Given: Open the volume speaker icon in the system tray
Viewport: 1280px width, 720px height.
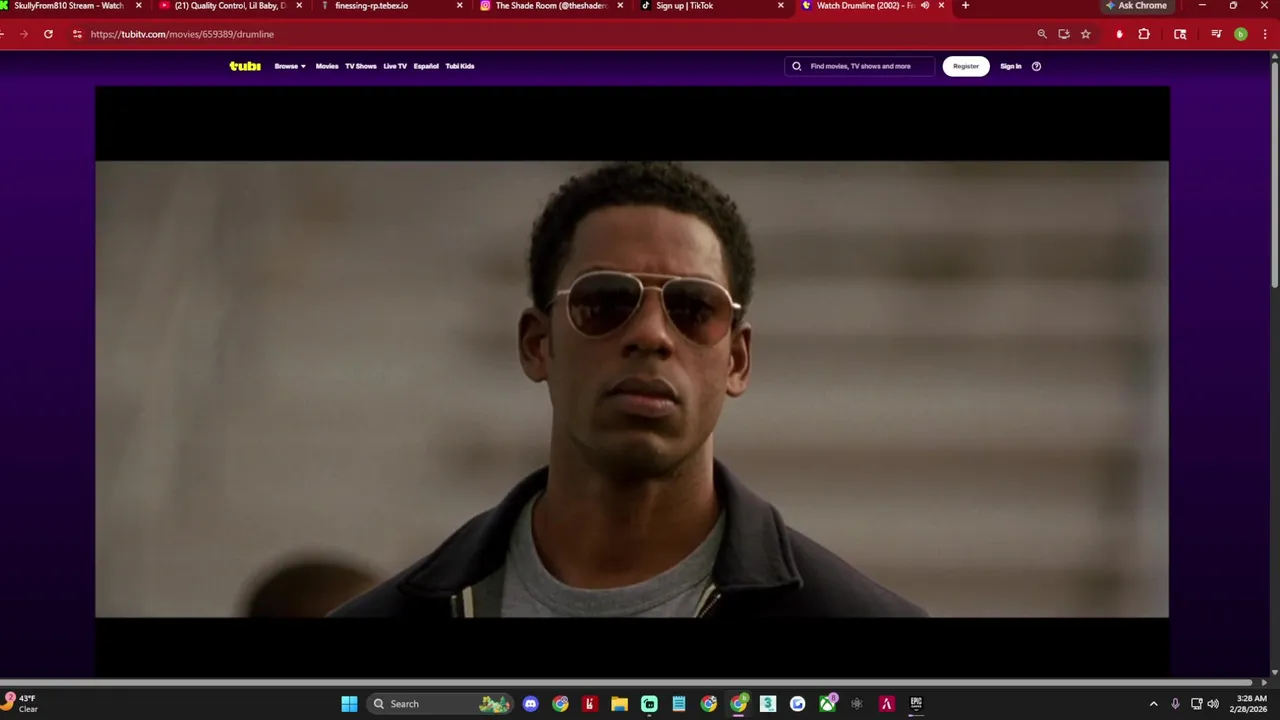Looking at the screenshot, I should tap(1213, 704).
